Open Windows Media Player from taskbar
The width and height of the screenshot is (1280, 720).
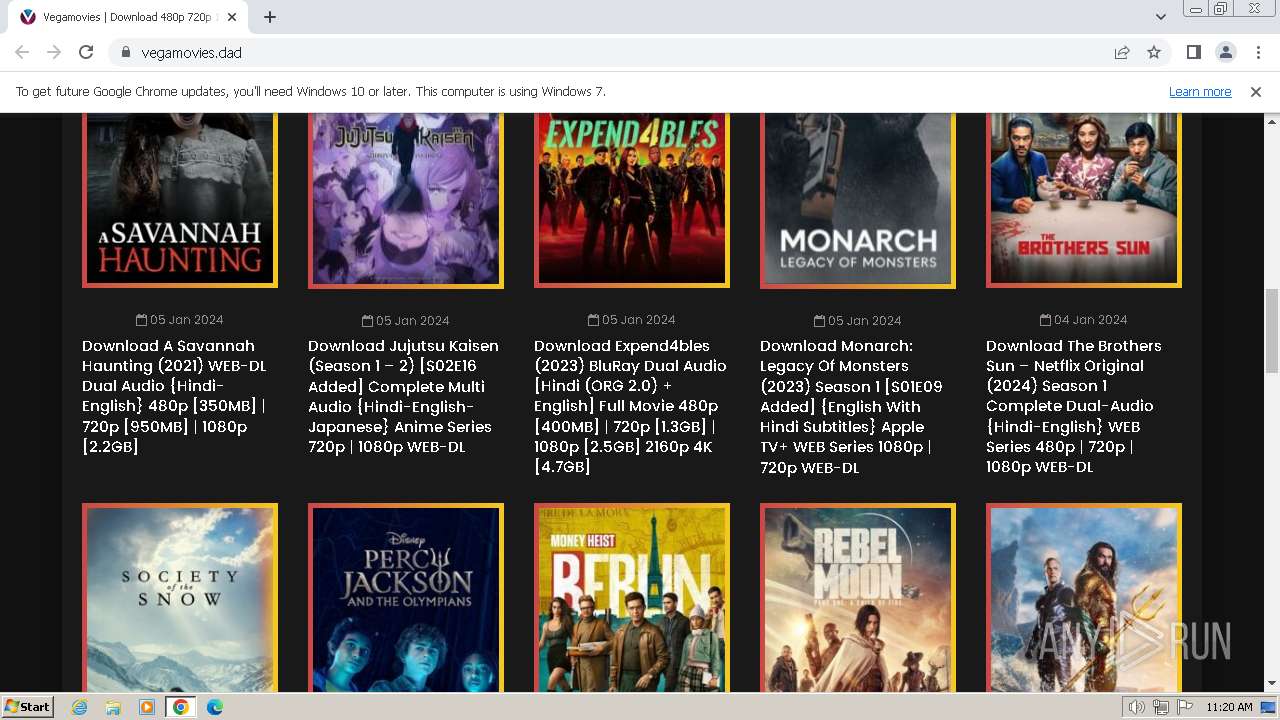tap(147, 707)
